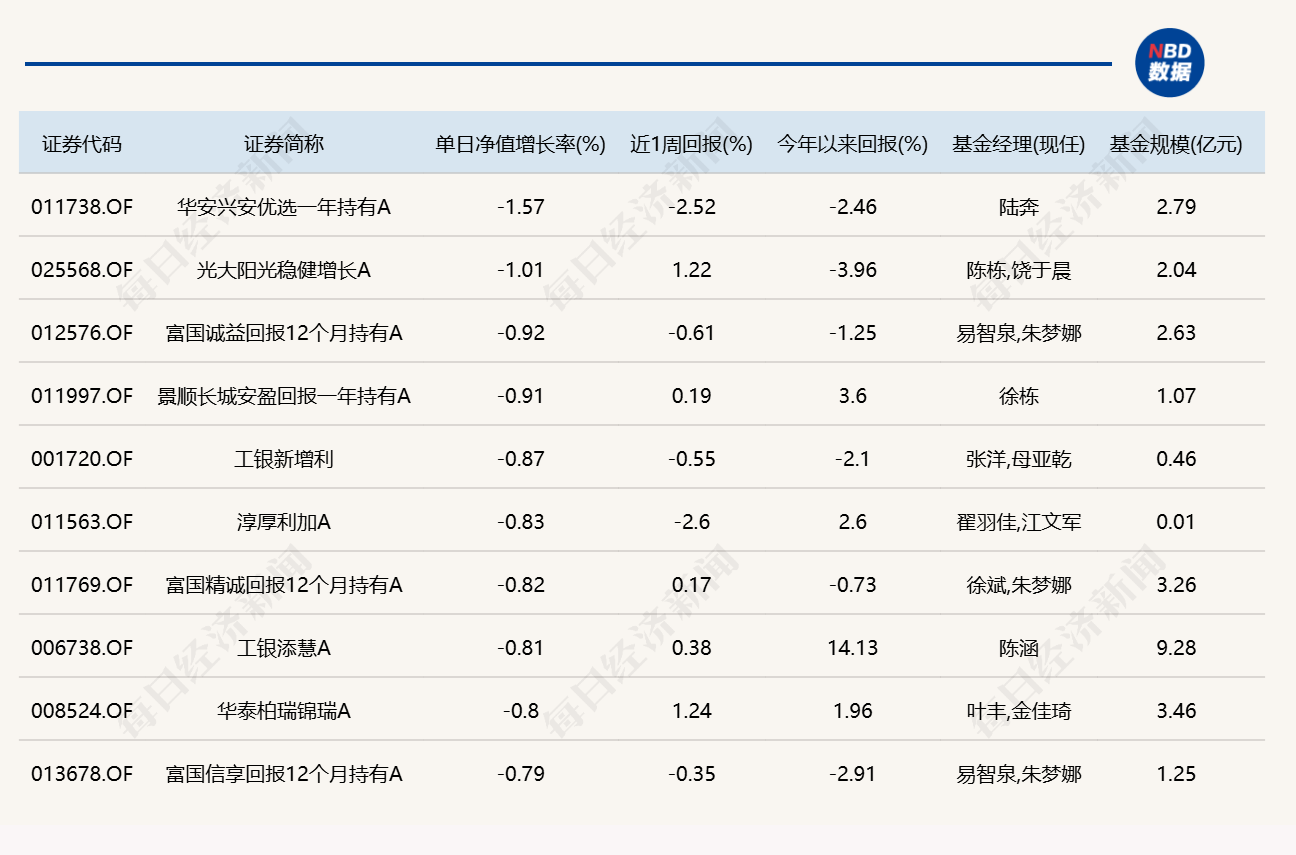Image resolution: width=1296 pixels, height=855 pixels.
Task: Select the 证券代码 column header
Action: [82, 144]
